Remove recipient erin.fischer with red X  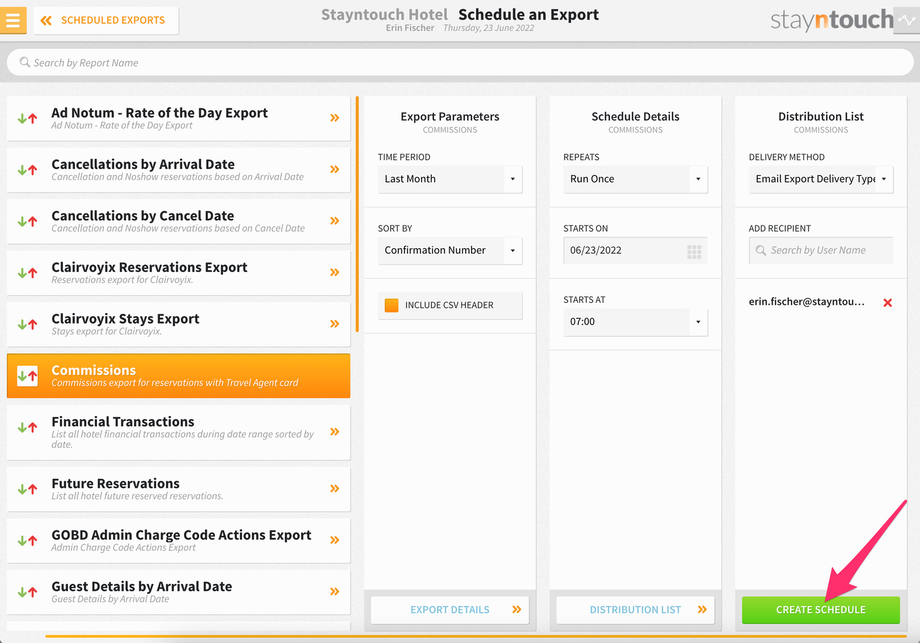[x=888, y=303]
